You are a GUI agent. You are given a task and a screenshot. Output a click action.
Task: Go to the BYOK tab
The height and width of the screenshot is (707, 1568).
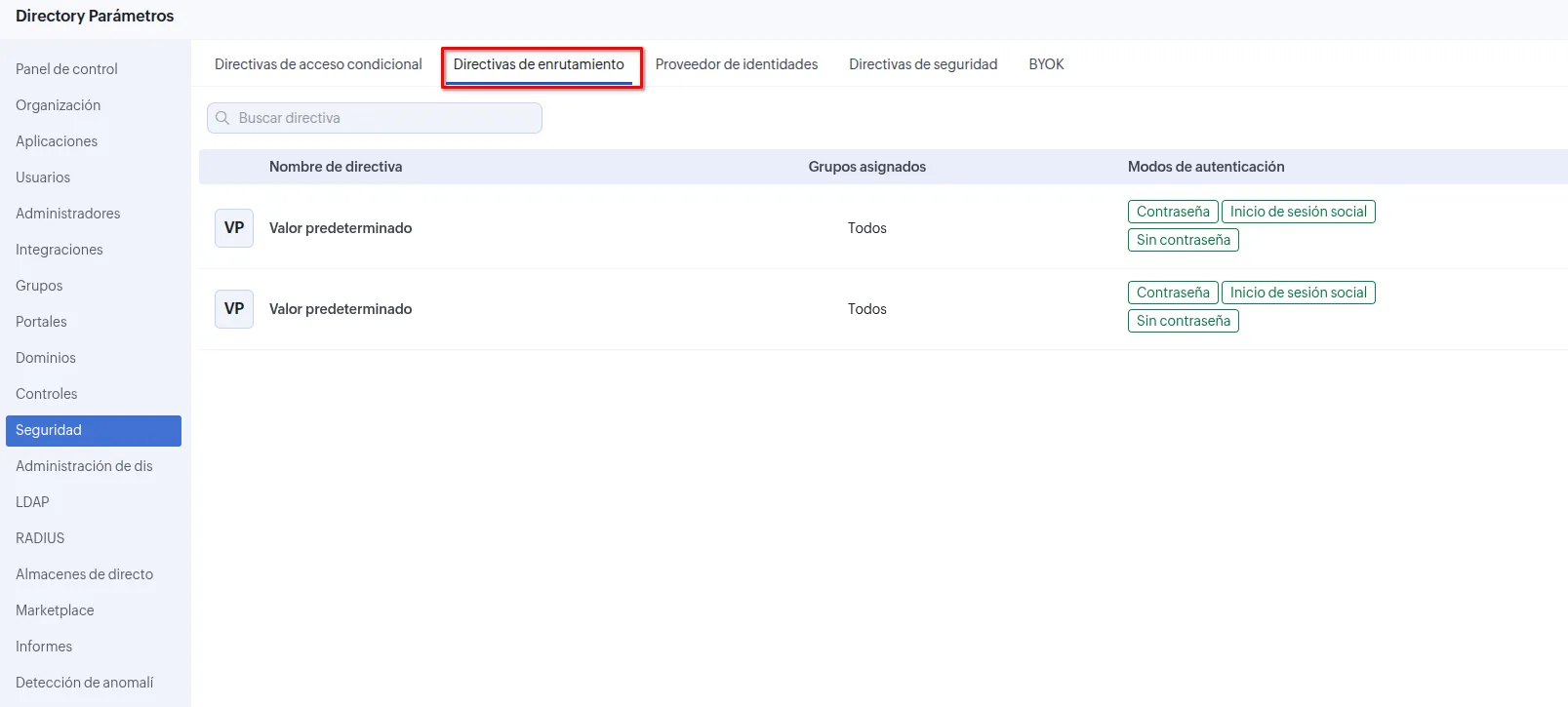point(1046,64)
